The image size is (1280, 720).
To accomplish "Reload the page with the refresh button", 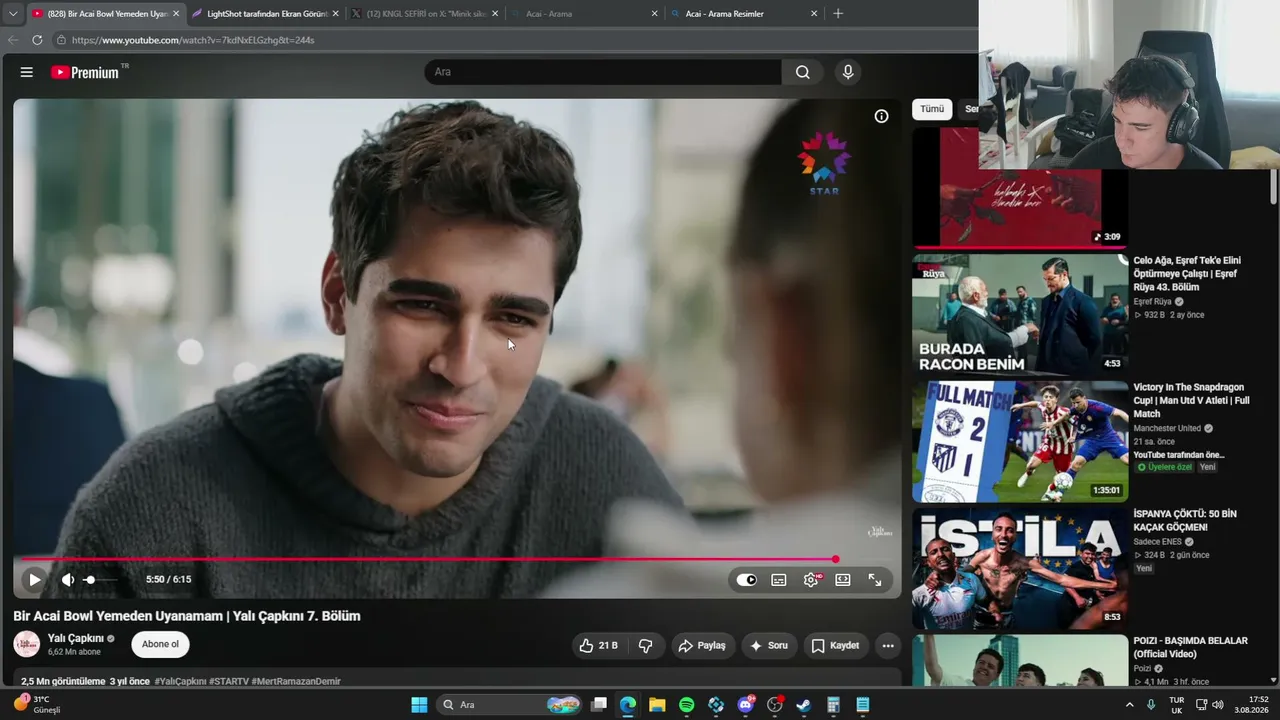I will pyautogui.click(x=37, y=40).
